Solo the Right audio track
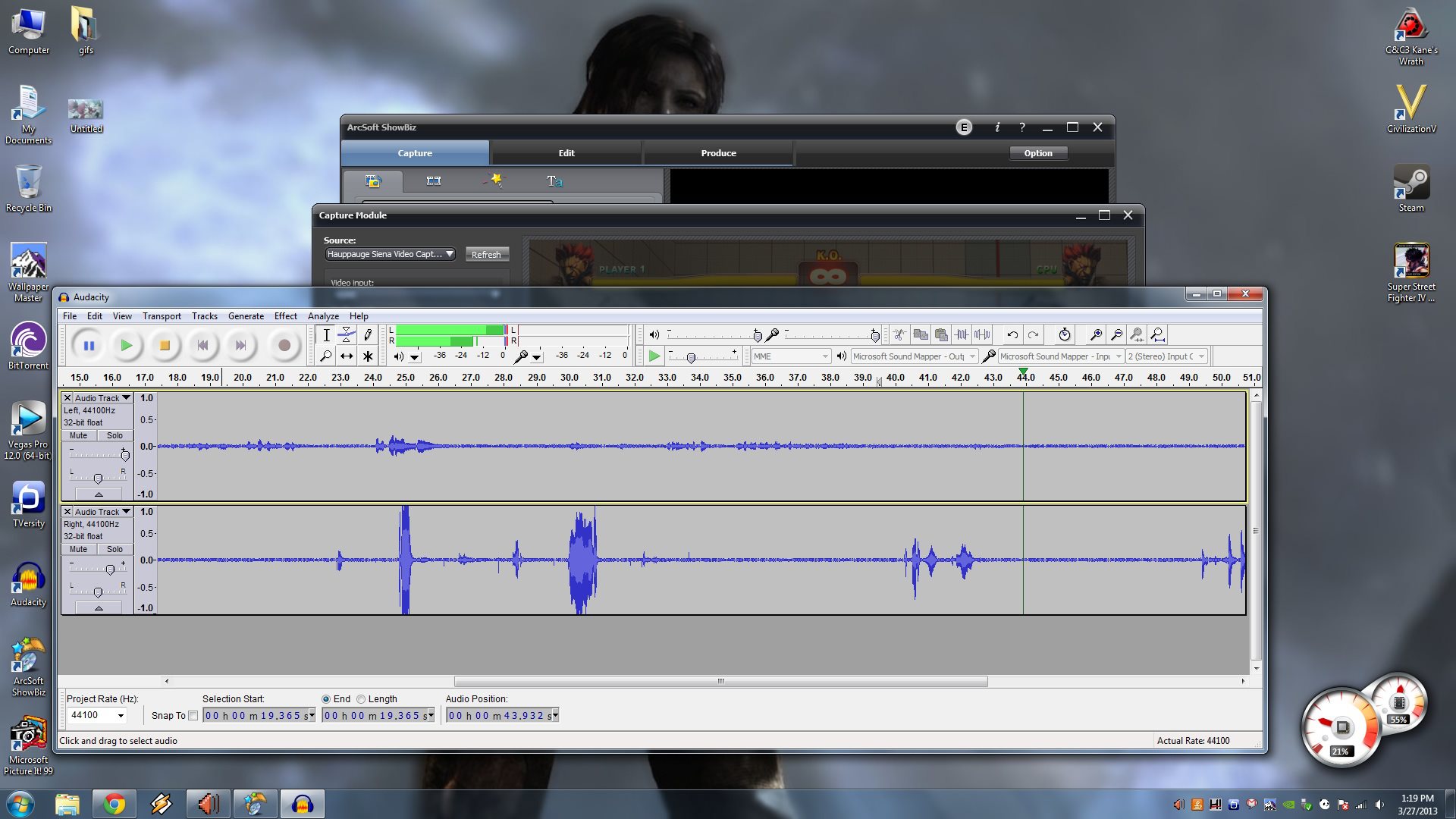 click(x=115, y=549)
